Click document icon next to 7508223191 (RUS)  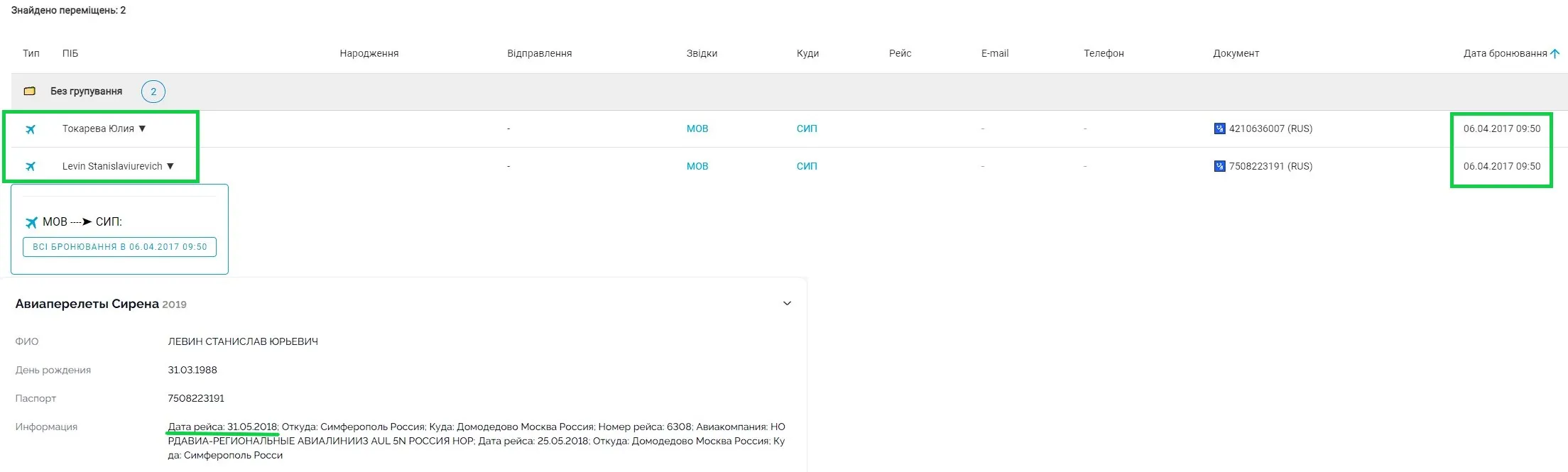[x=1219, y=167]
